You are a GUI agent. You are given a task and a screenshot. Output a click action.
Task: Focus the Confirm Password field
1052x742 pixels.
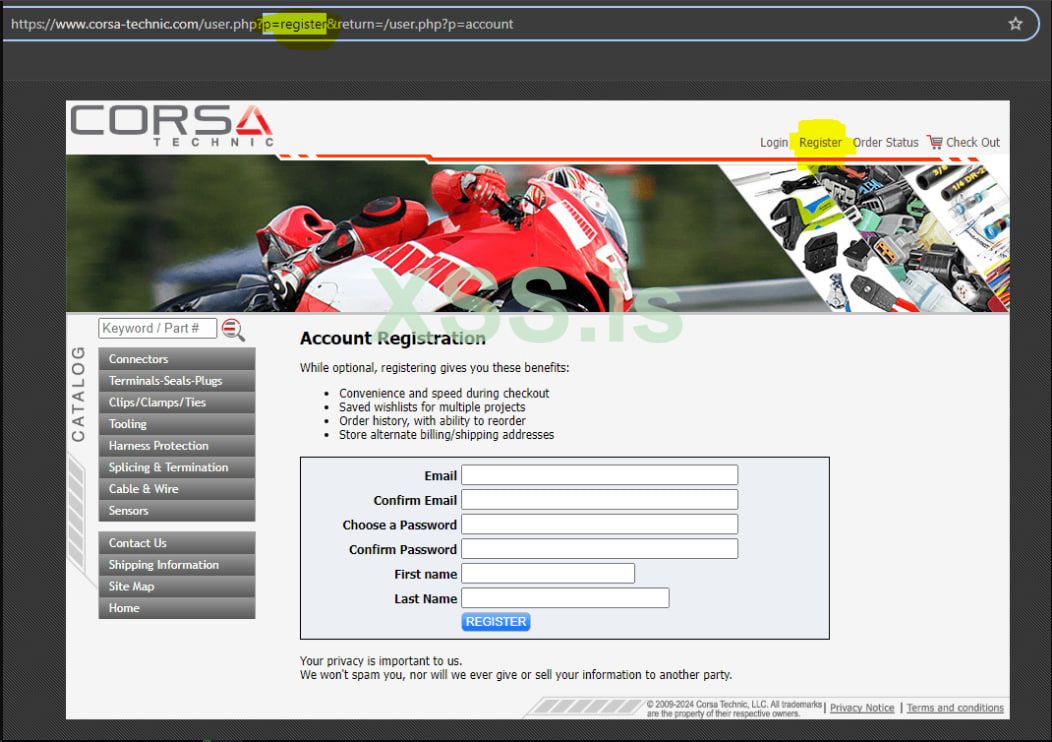599,549
